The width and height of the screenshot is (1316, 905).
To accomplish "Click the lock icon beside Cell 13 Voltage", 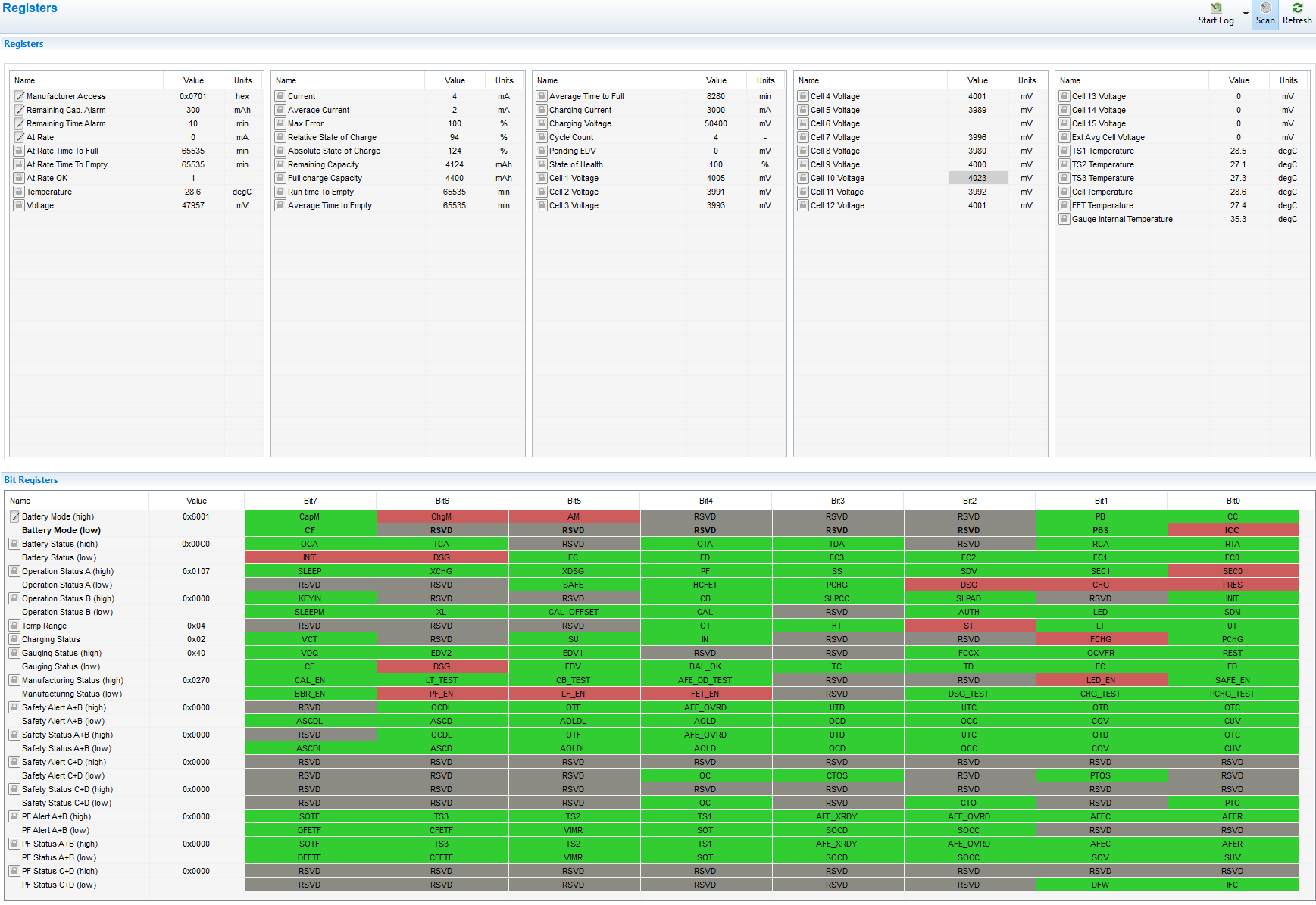I will tap(1064, 96).
